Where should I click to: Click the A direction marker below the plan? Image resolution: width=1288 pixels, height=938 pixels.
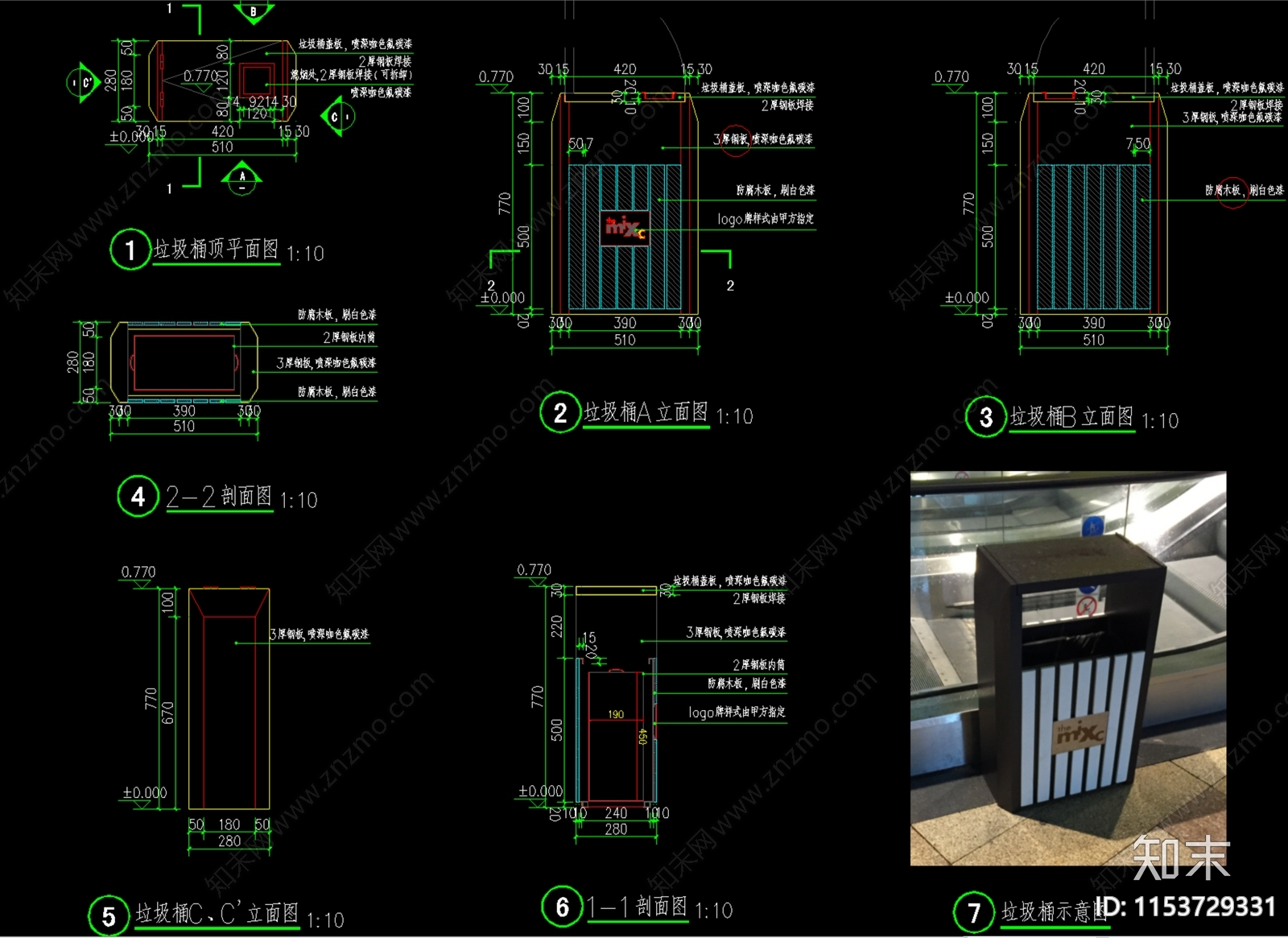click(x=242, y=179)
